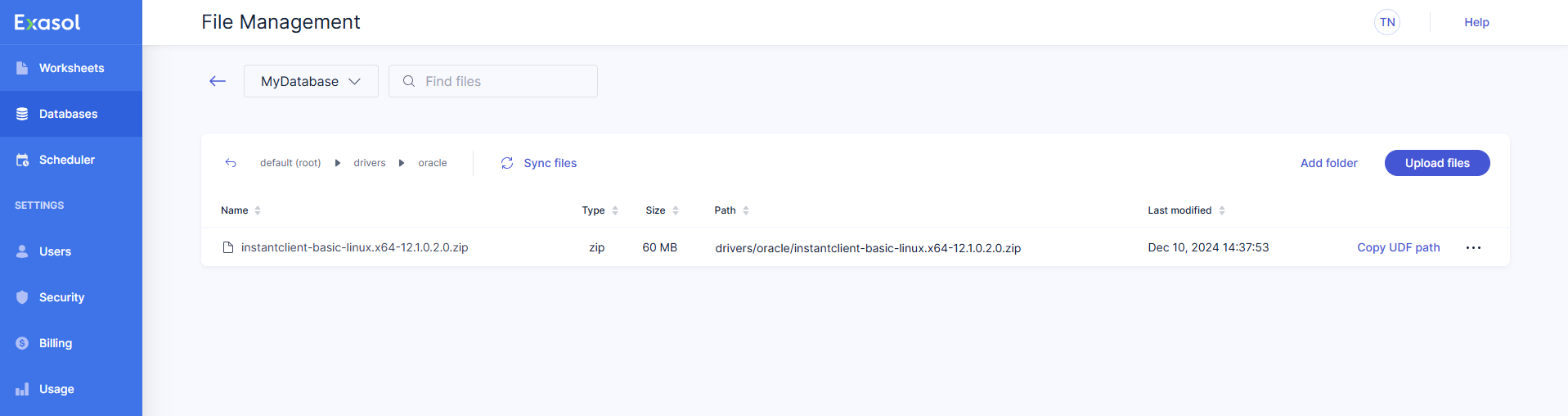Click Copy UDF path for the zip

1398,247
